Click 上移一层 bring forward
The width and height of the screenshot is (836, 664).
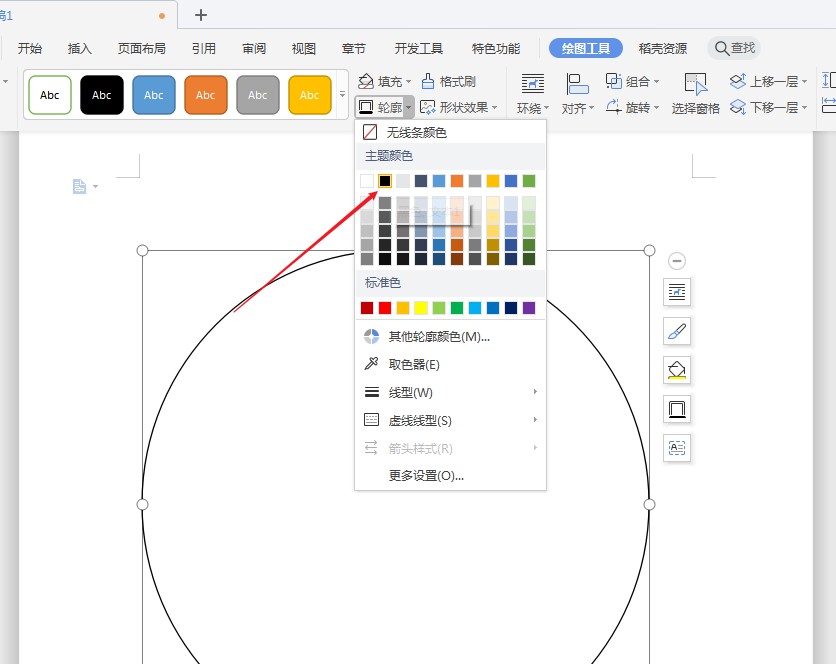(x=764, y=82)
